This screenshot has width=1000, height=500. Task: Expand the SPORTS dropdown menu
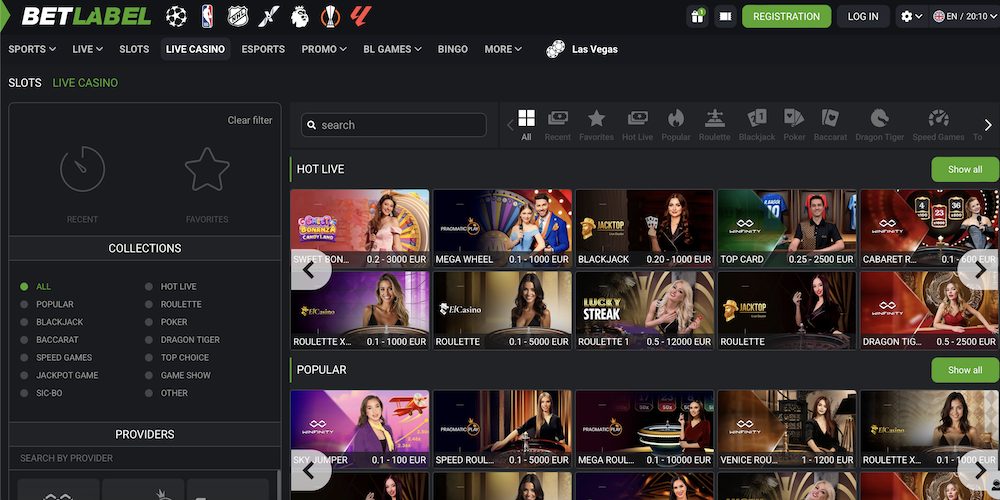[x=32, y=49]
